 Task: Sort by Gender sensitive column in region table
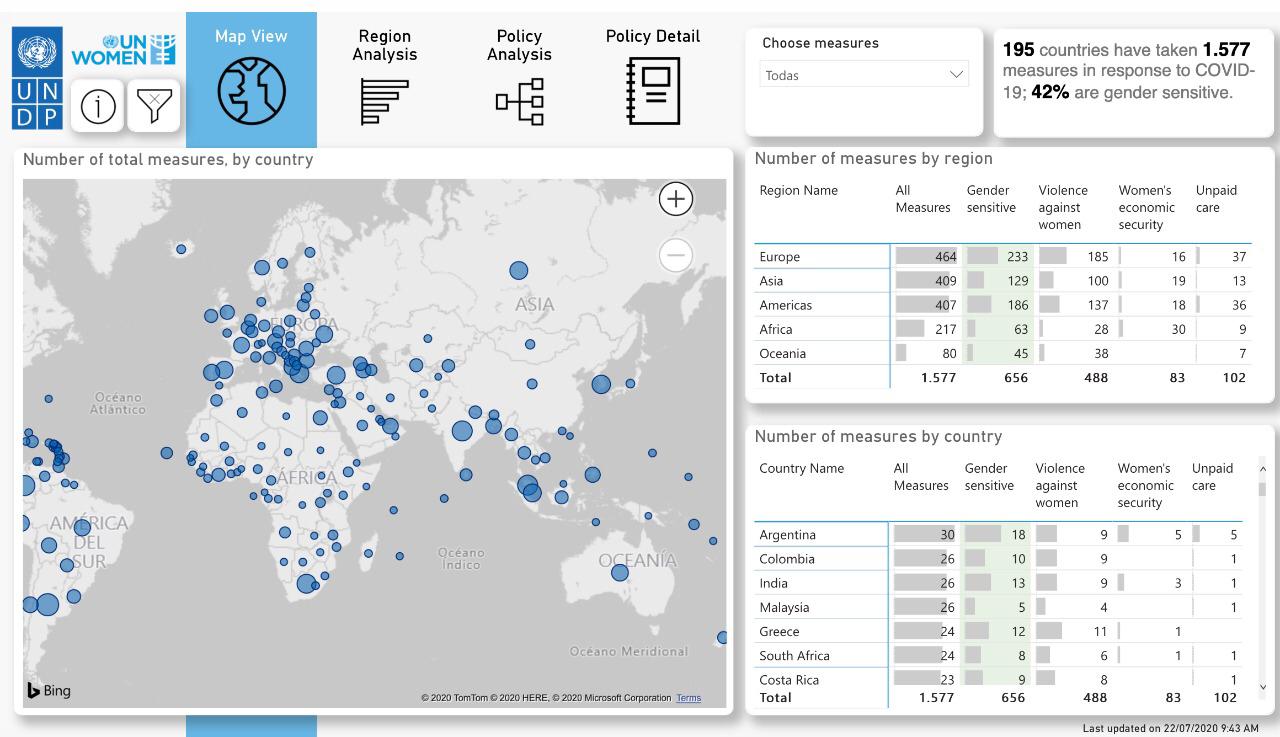pos(991,199)
